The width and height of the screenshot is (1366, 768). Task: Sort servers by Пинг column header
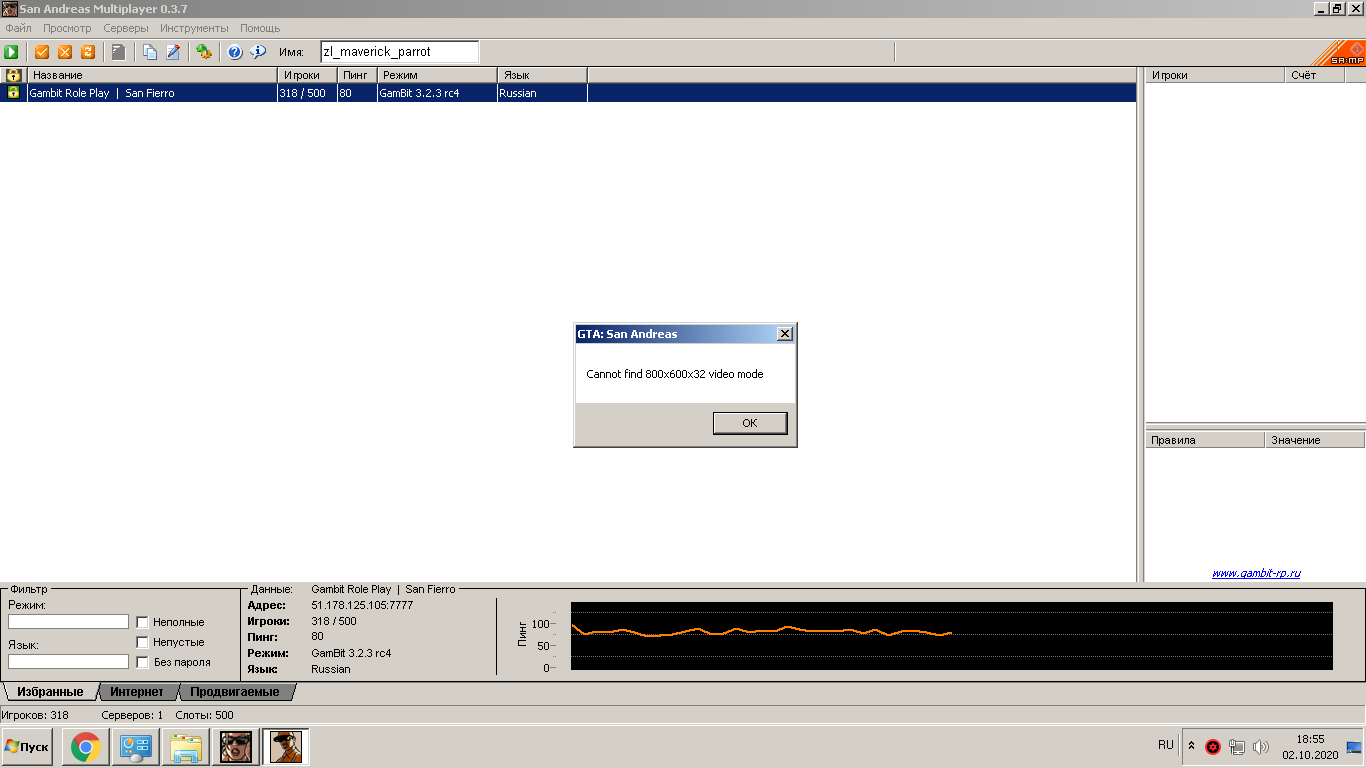(x=357, y=75)
